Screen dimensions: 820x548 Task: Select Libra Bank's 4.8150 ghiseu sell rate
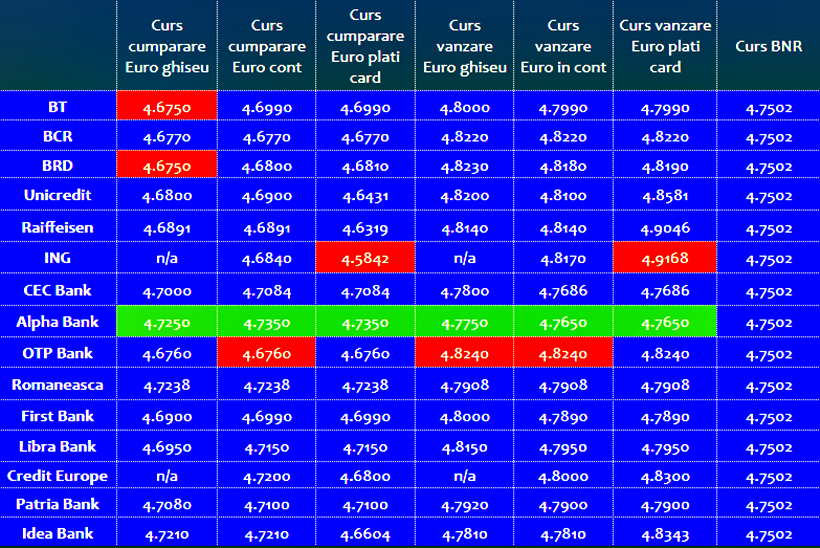tap(464, 448)
